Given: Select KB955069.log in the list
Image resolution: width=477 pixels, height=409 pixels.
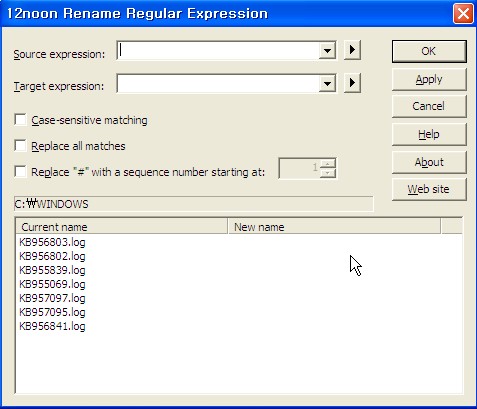Looking at the screenshot, I should tap(52, 284).
